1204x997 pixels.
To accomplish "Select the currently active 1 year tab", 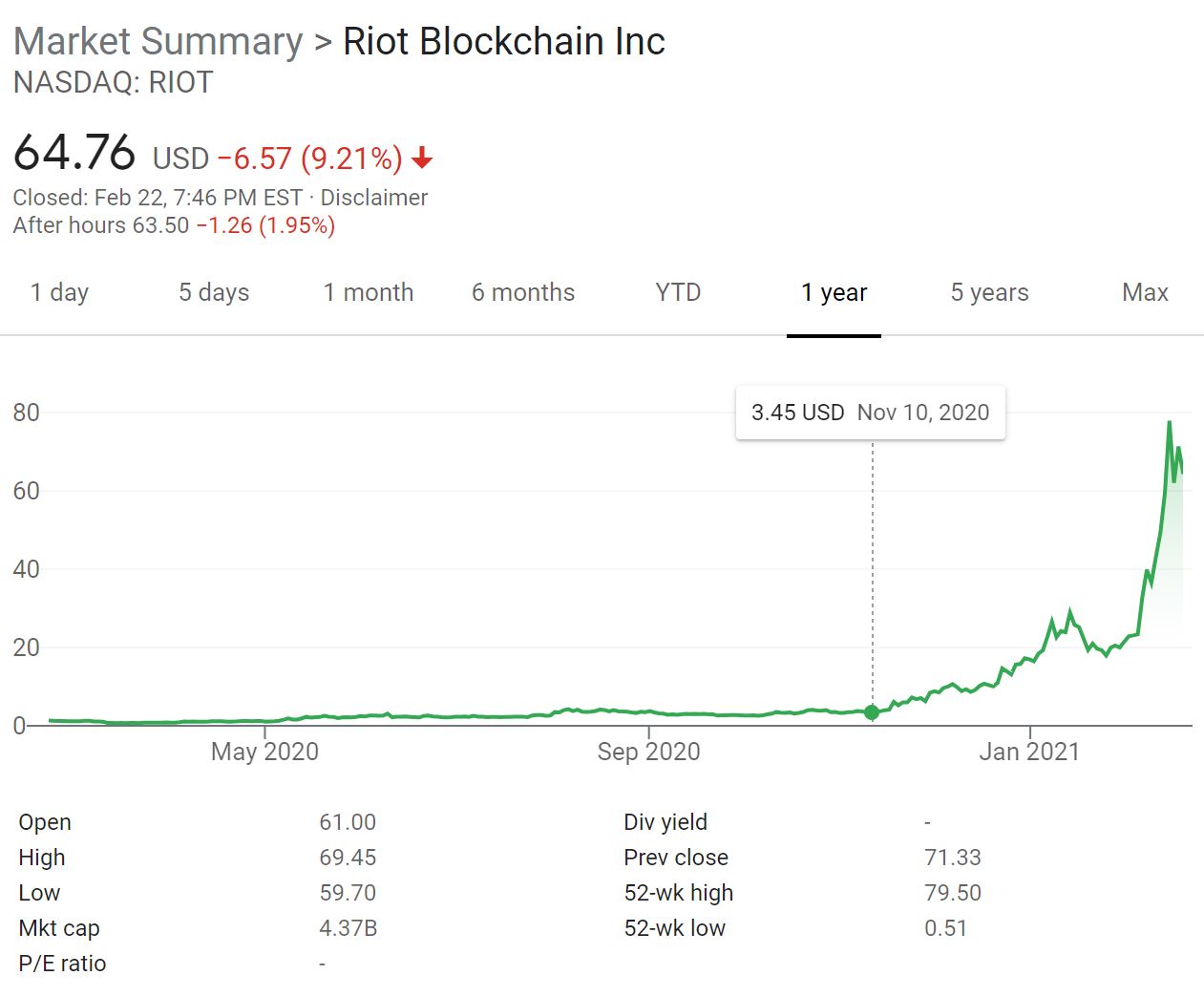I will 834,293.
